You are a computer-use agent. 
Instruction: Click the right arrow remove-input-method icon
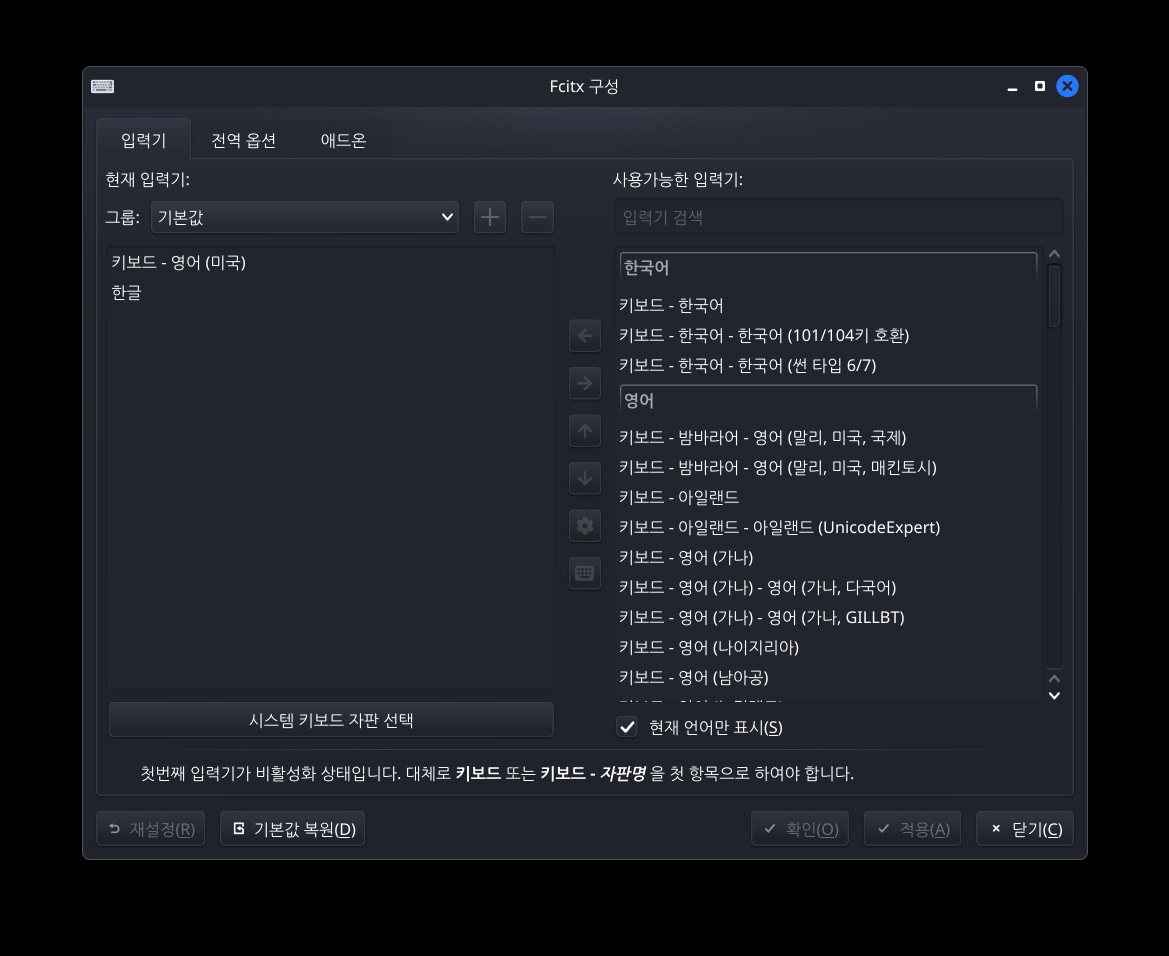(584, 383)
